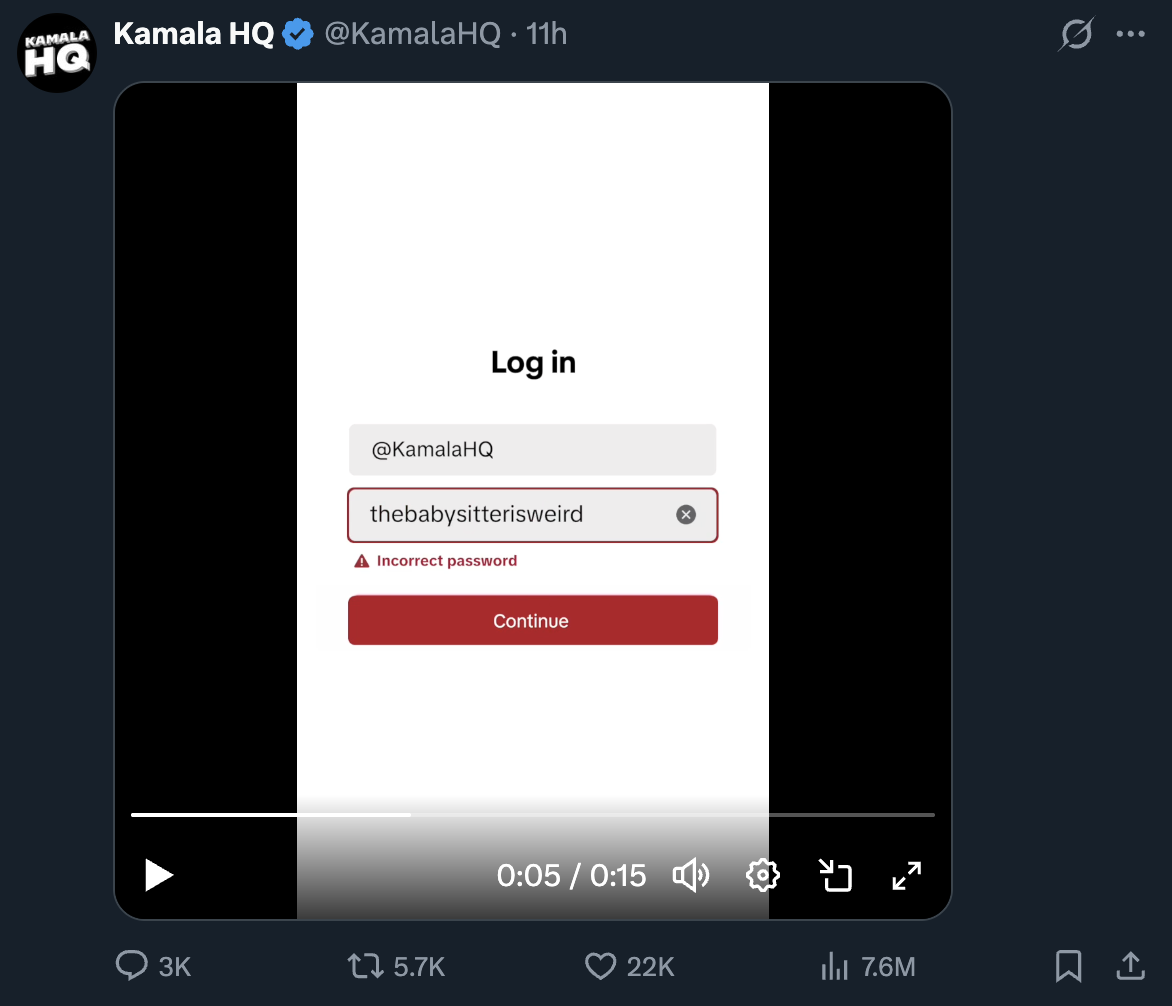This screenshot has height=1006, width=1172.
Task: Bookmark this tweet
Action: pos(1068,966)
